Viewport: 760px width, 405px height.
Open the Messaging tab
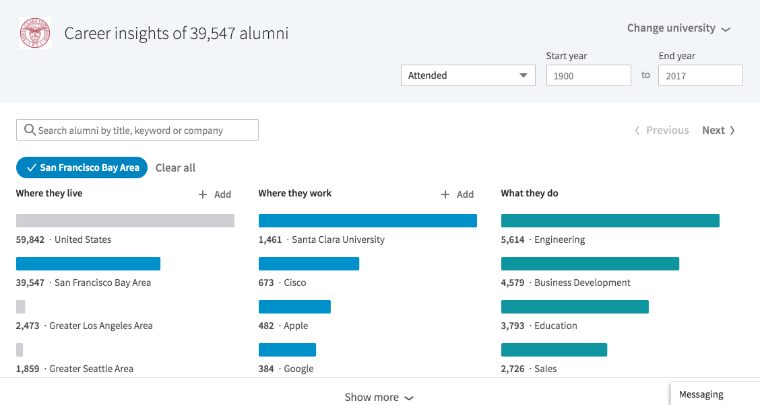click(714, 394)
